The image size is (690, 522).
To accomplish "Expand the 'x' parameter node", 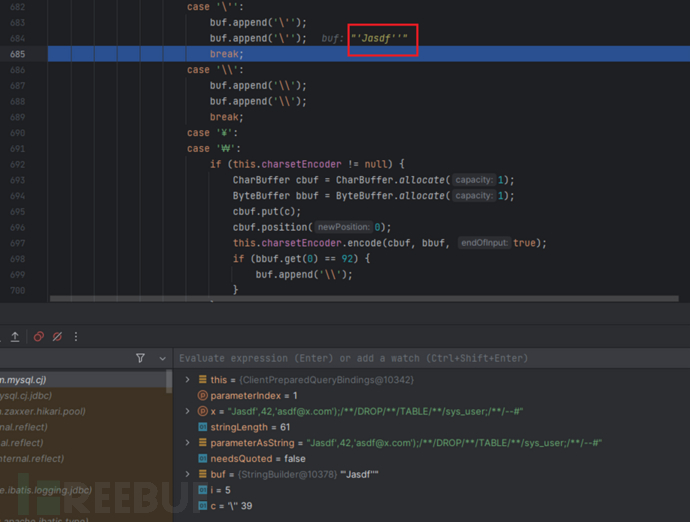I will click(x=187, y=411).
